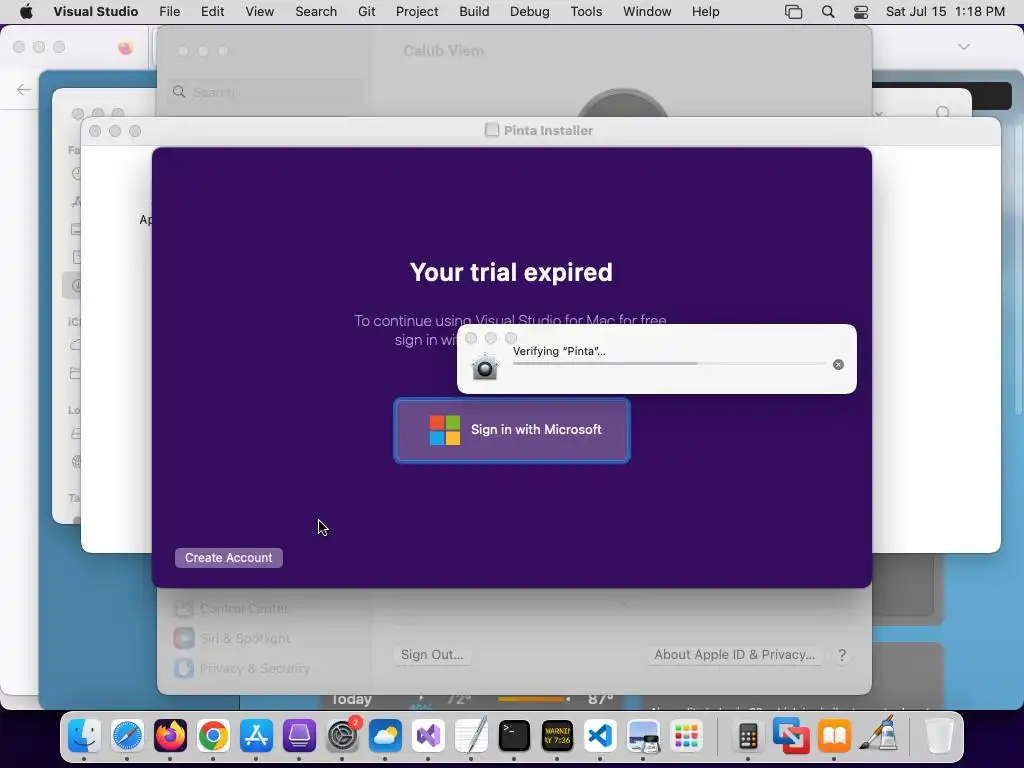Open the Edit menu
Image resolution: width=1024 pixels, height=768 pixels.
coord(213,12)
